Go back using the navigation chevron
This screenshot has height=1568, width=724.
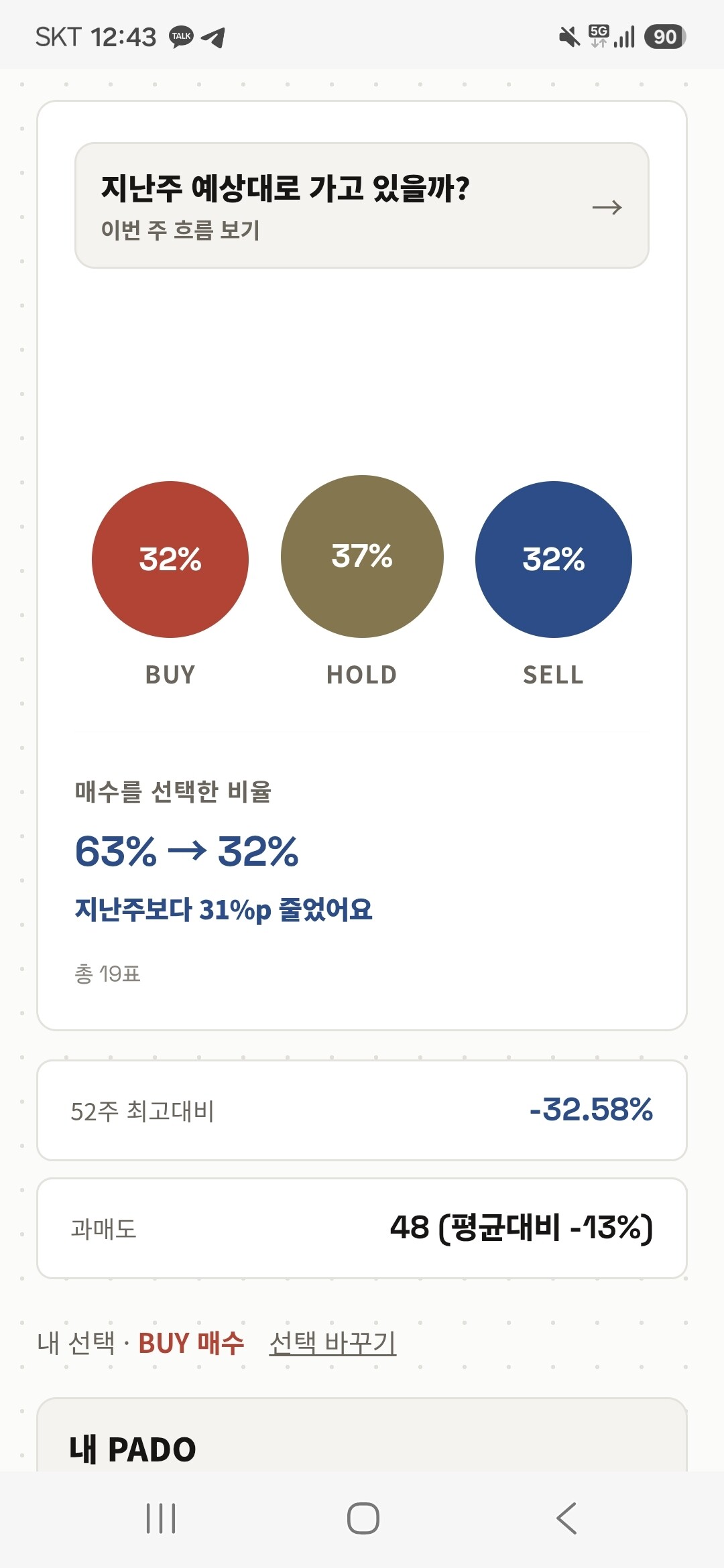coord(566,1518)
